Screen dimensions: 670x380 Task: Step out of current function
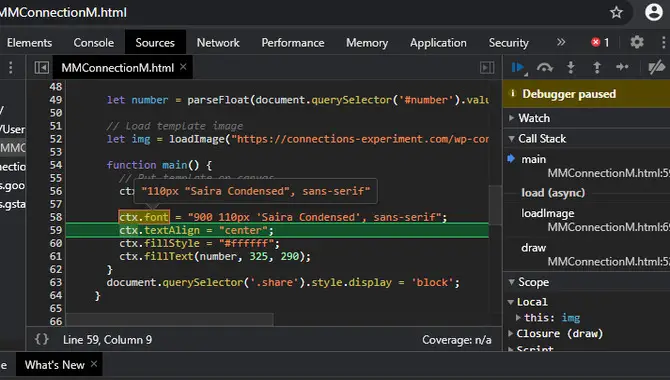597,68
